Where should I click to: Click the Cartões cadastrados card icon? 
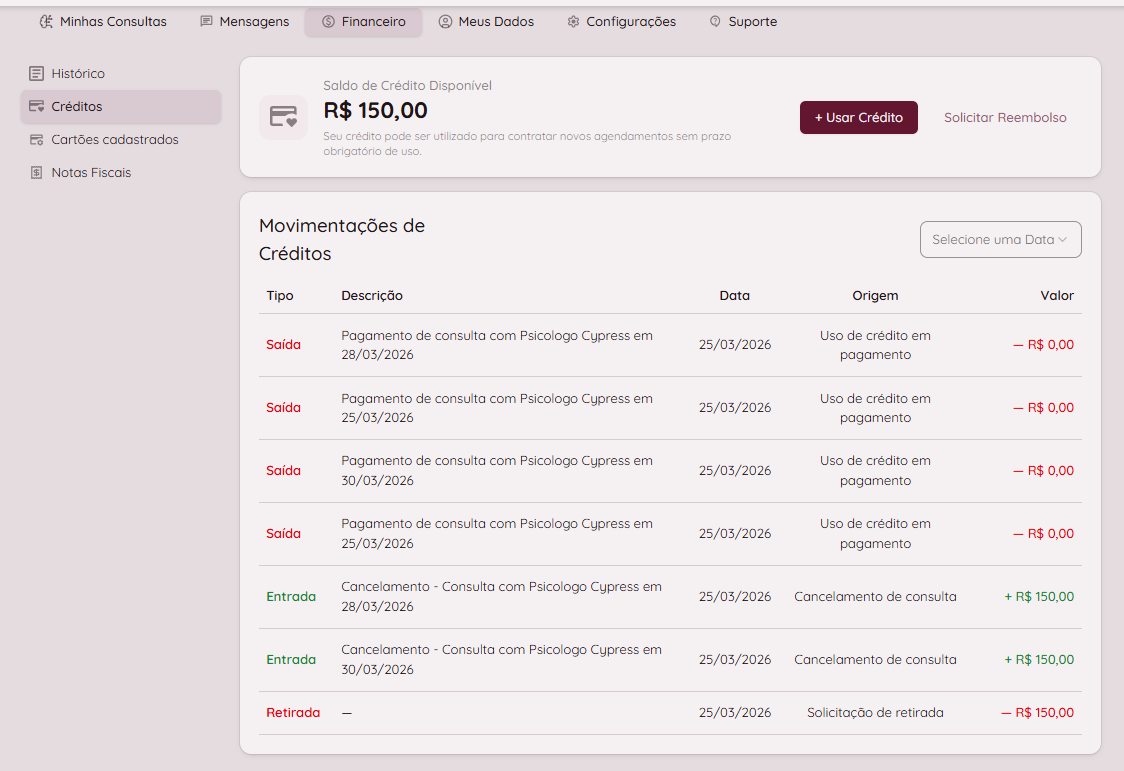point(37,140)
